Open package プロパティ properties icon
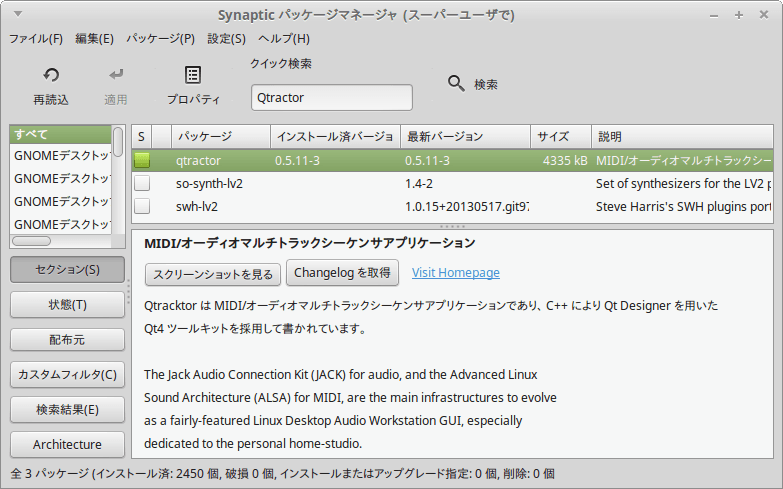Image resolution: width=783 pixels, height=489 pixels. tap(193, 75)
